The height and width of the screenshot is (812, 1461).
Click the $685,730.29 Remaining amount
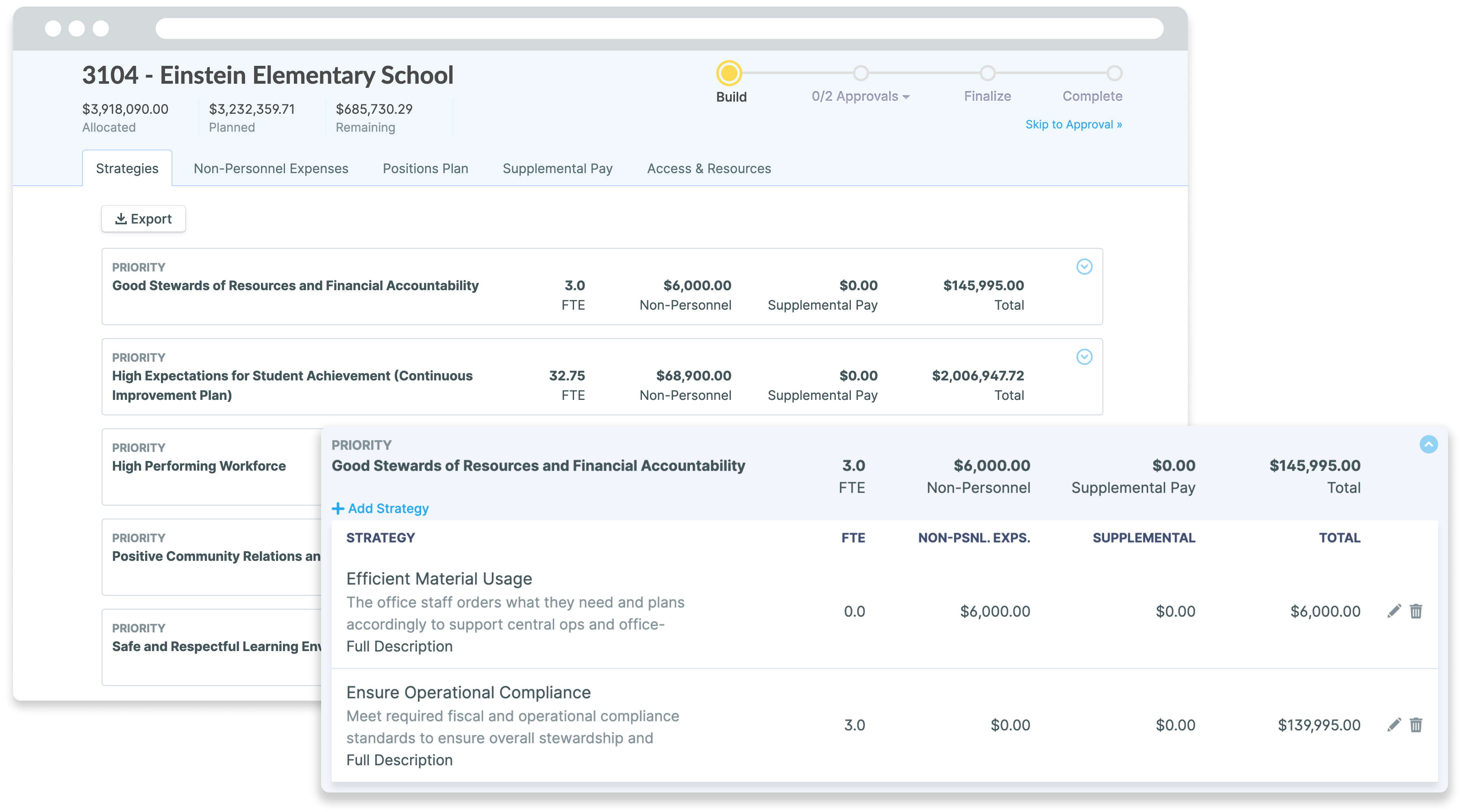[x=374, y=109]
